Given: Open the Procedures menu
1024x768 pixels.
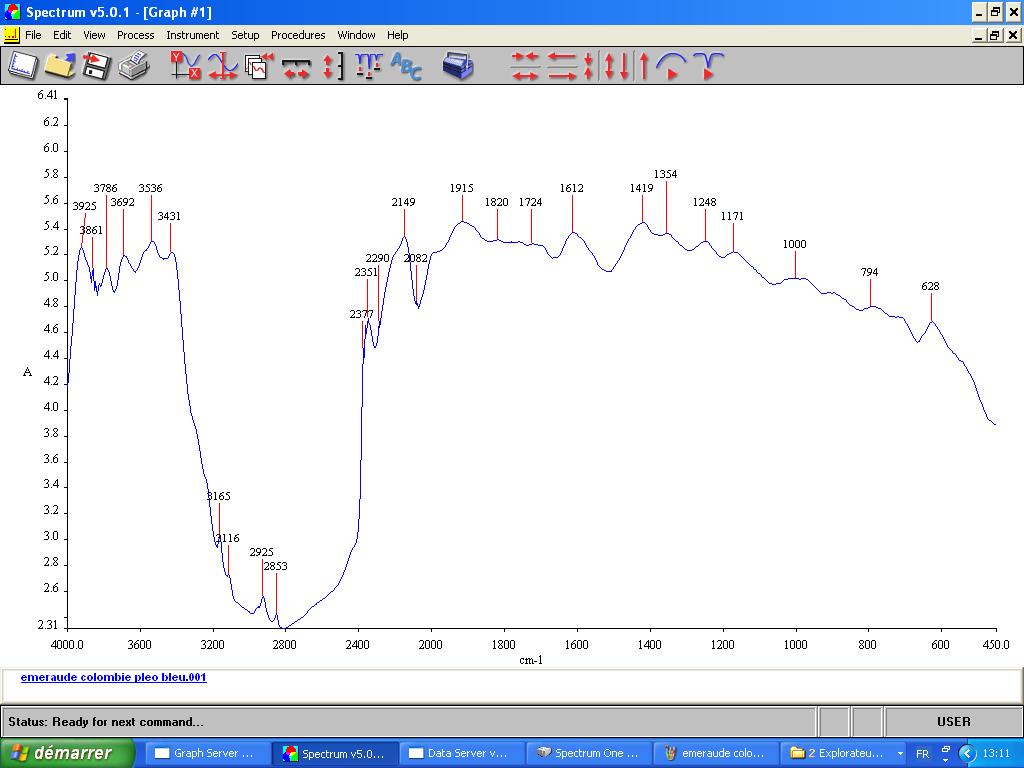Looking at the screenshot, I should tap(298, 35).
